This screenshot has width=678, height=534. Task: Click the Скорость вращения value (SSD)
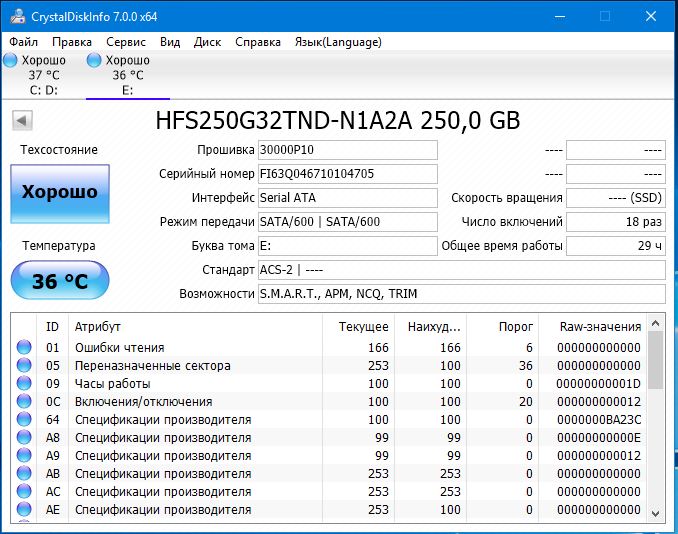[x=616, y=198]
